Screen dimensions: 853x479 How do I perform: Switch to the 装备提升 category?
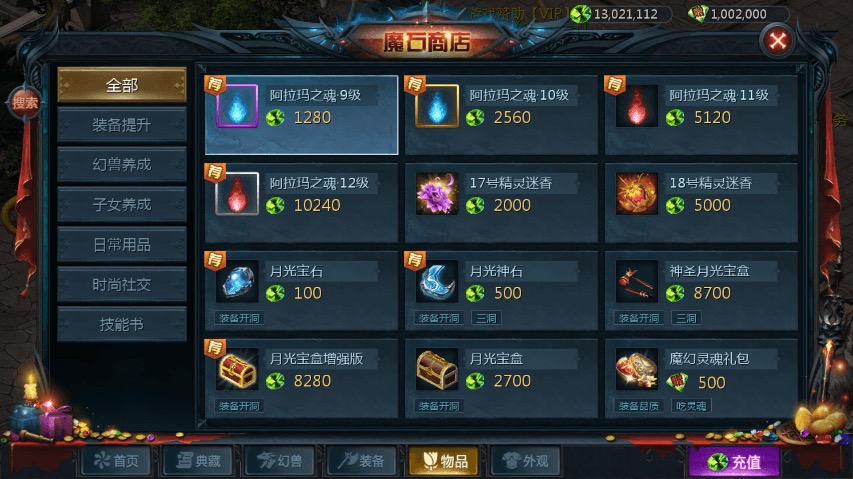click(x=122, y=125)
